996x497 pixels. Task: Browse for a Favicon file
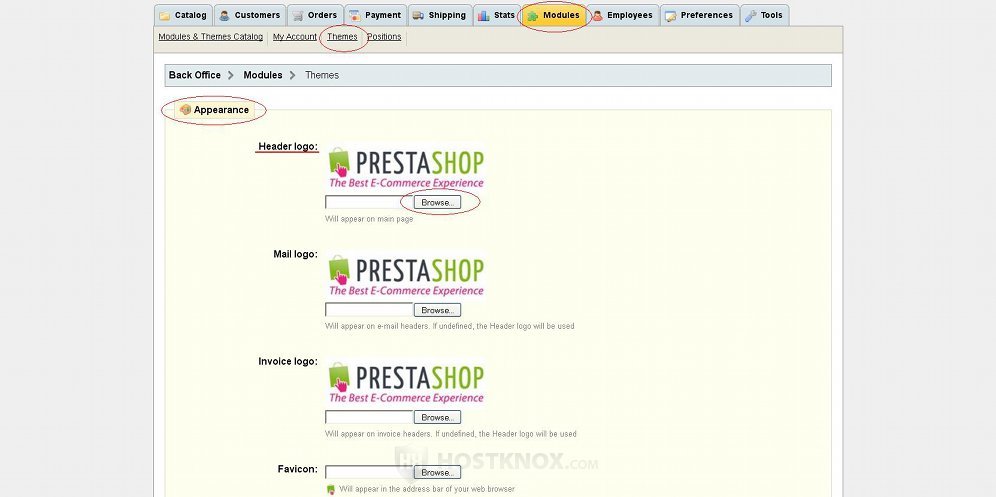click(x=437, y=472)
